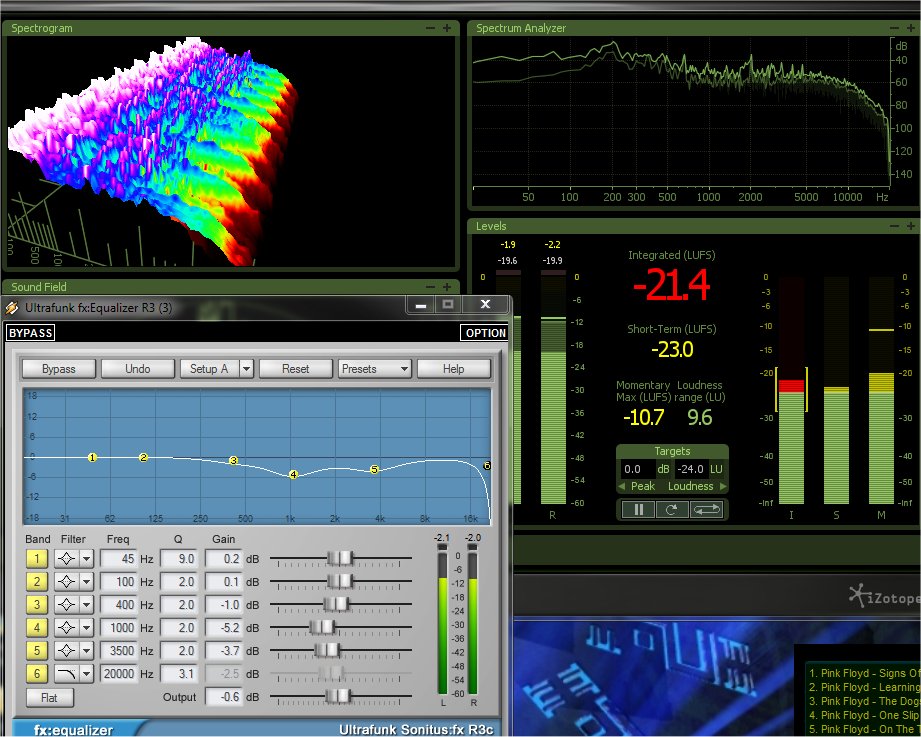Click band 5 peak filter shape icon
Viewport: 921px width, 737px height.
pyautogui.click(x=66, y=651)
